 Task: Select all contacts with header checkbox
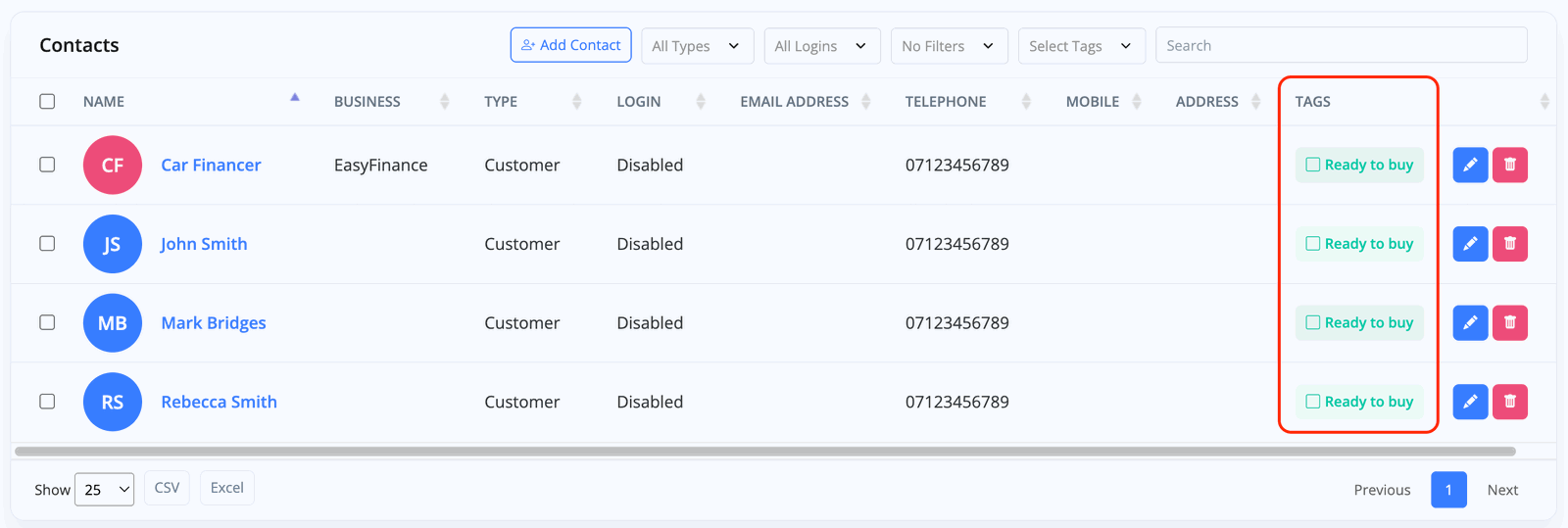[x=47, y=102]
